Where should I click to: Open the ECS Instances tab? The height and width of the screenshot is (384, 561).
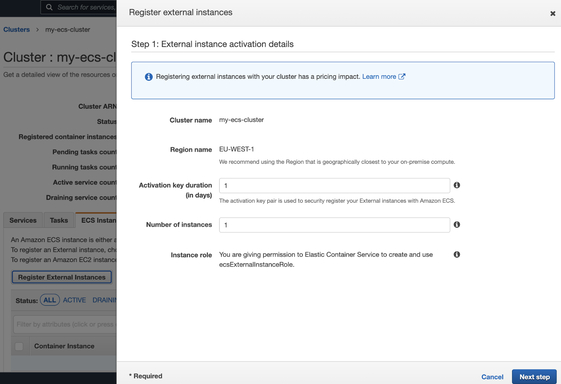96,220
